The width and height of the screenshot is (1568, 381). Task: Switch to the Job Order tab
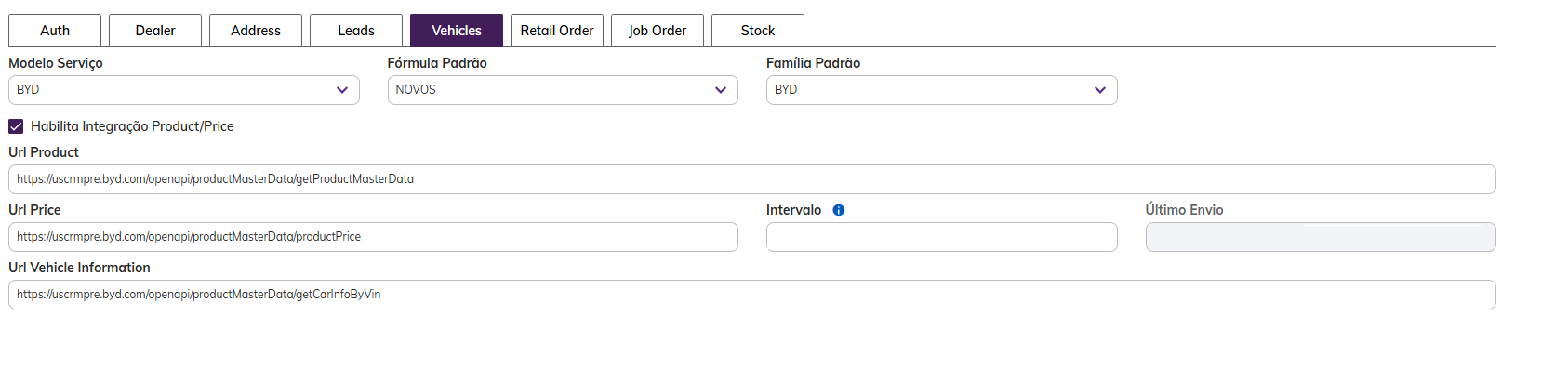coord(658,31)
